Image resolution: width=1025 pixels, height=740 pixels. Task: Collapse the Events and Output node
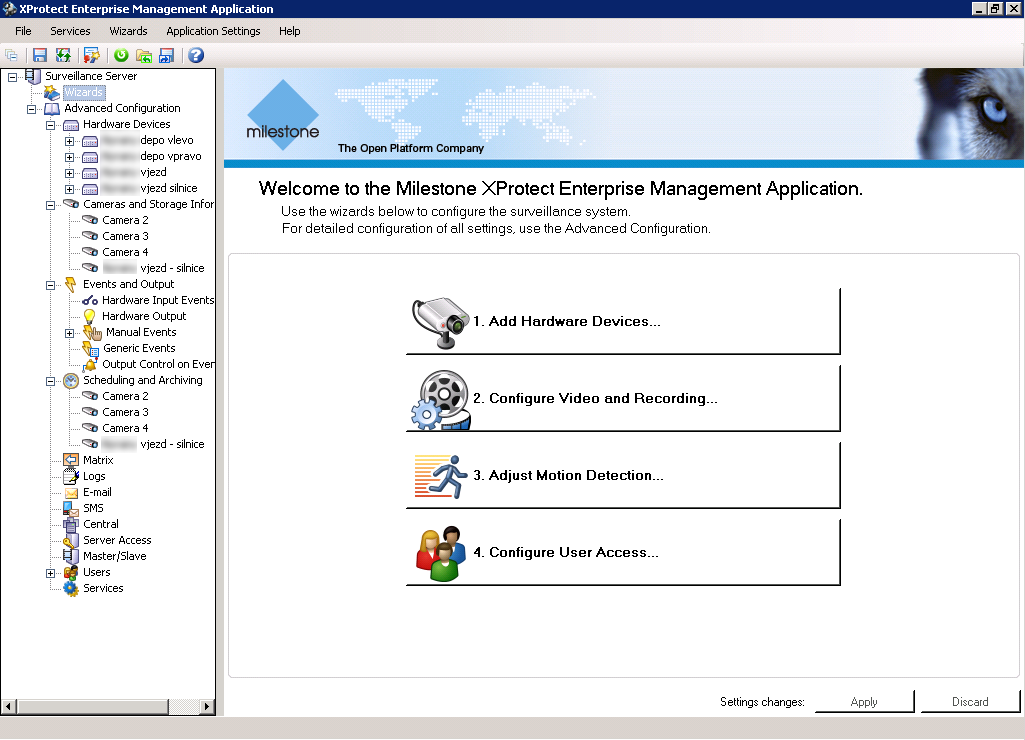50,285
